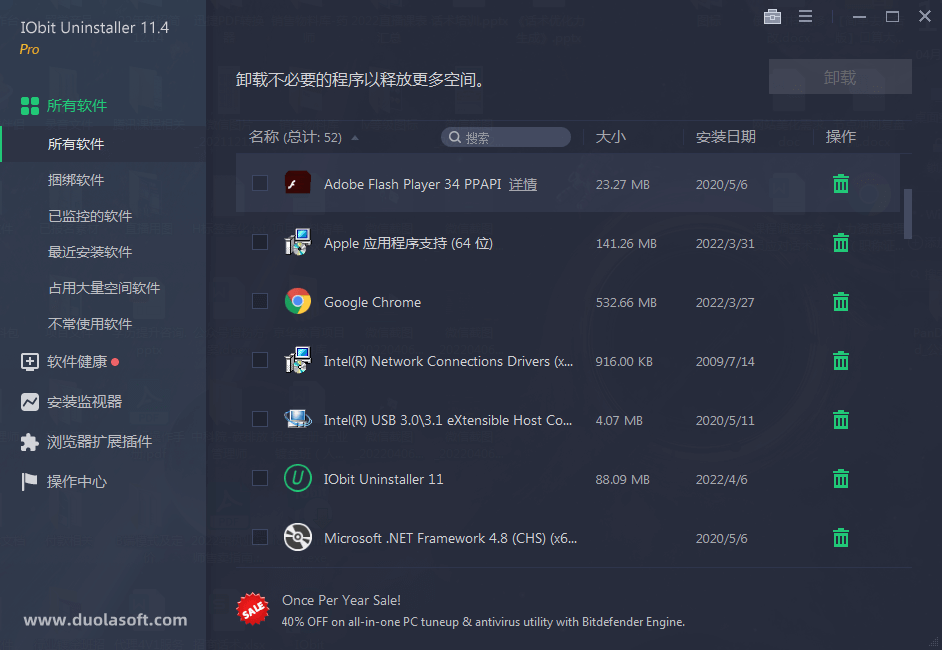The width and height of the screenshot is (942, 650).
Task: Click the 浏览器扩展插件 puzzle icon
Action: point(29,442)
